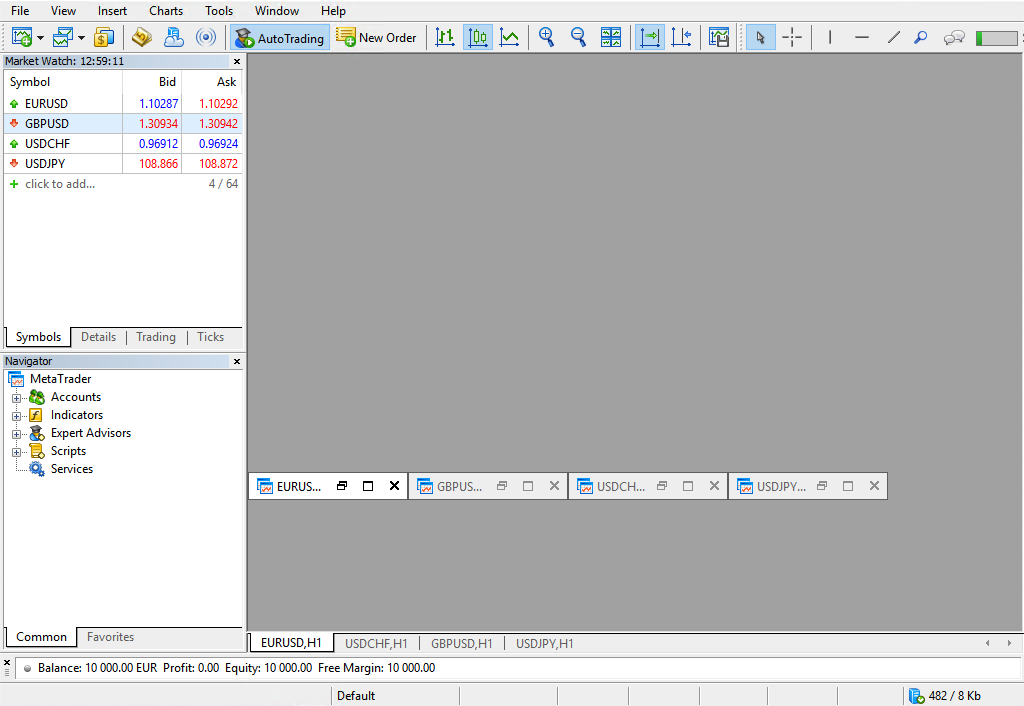The image size is (1024, 706).
Task: Open the tile windows icon
Action: [x=611, y=37]
